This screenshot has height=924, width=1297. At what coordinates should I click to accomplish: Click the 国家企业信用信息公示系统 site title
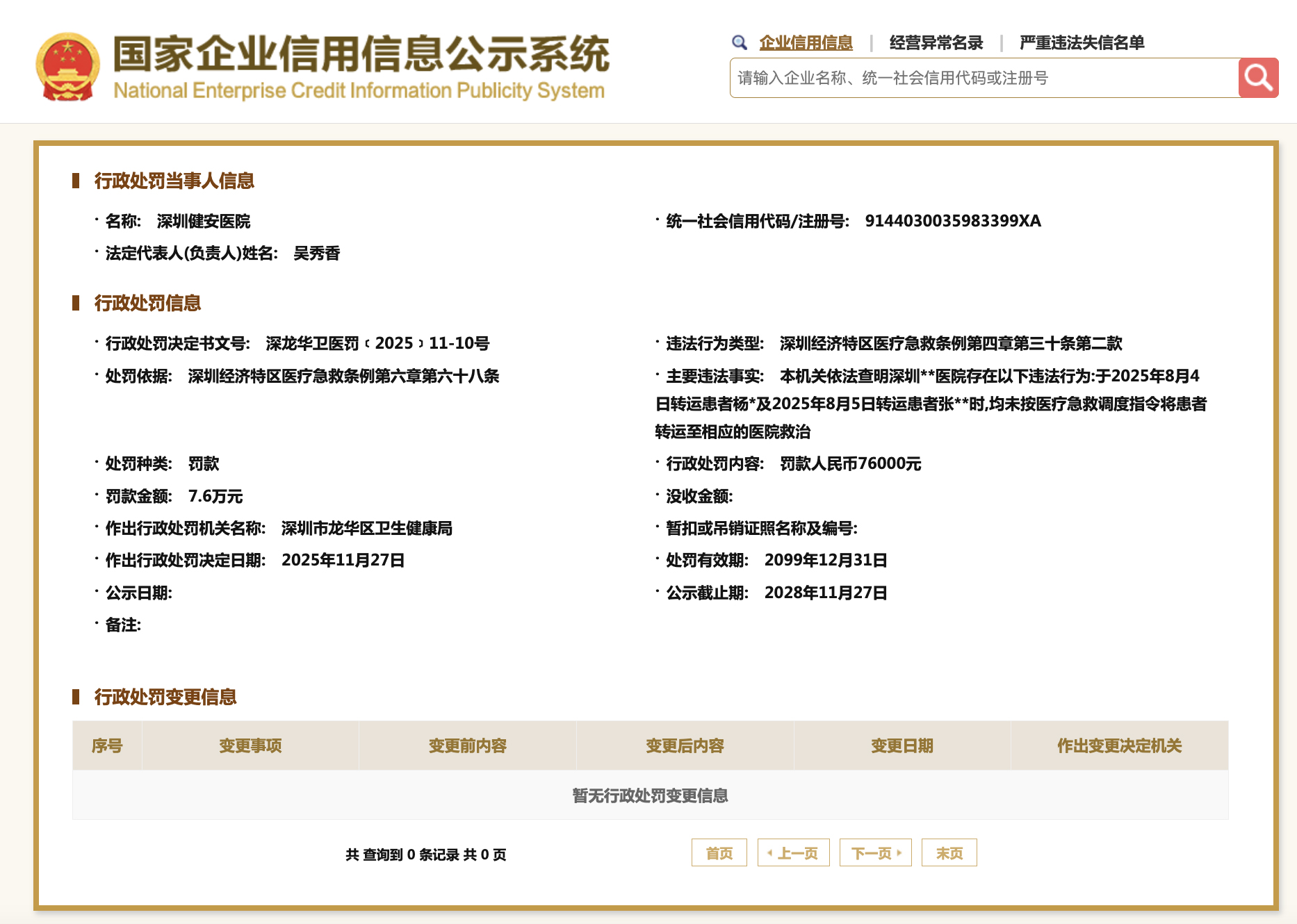pyautogui.click(x=361, y=54)
